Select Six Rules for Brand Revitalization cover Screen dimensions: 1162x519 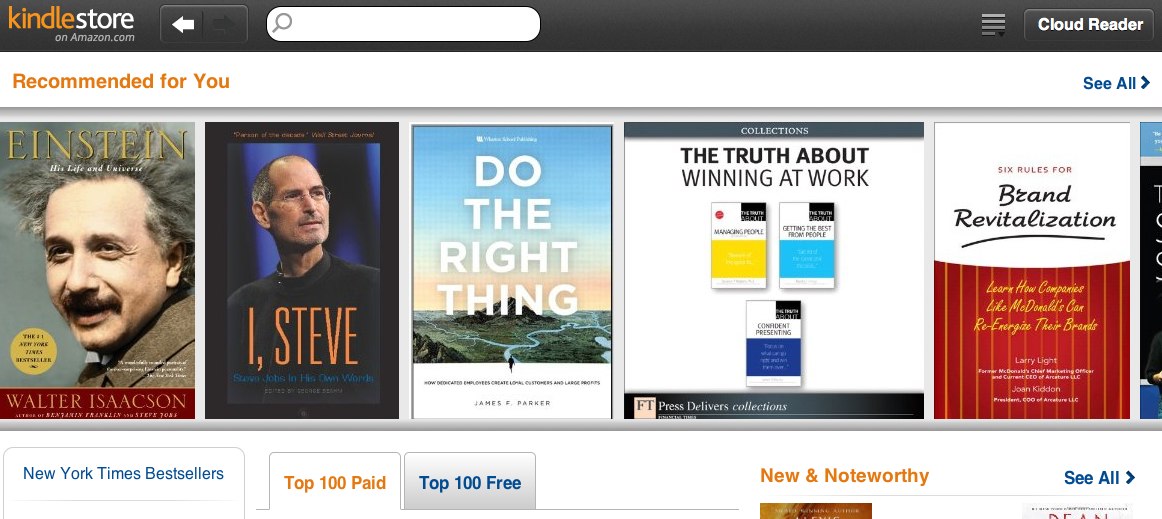(1032, 271)
